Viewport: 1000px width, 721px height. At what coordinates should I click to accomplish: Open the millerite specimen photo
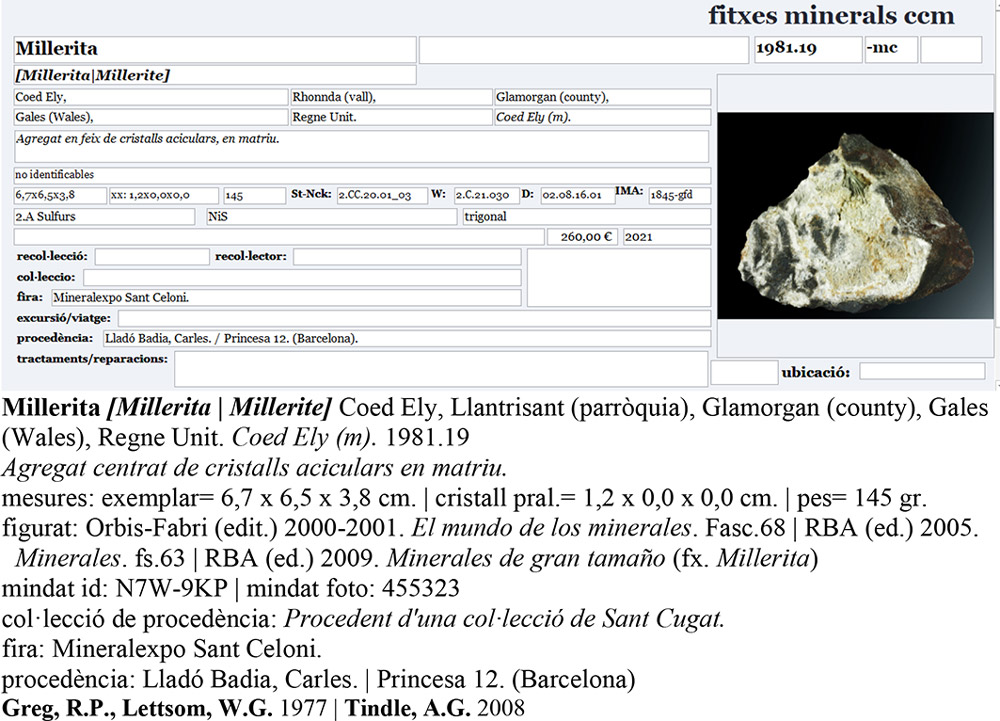(x=855, y=216)
